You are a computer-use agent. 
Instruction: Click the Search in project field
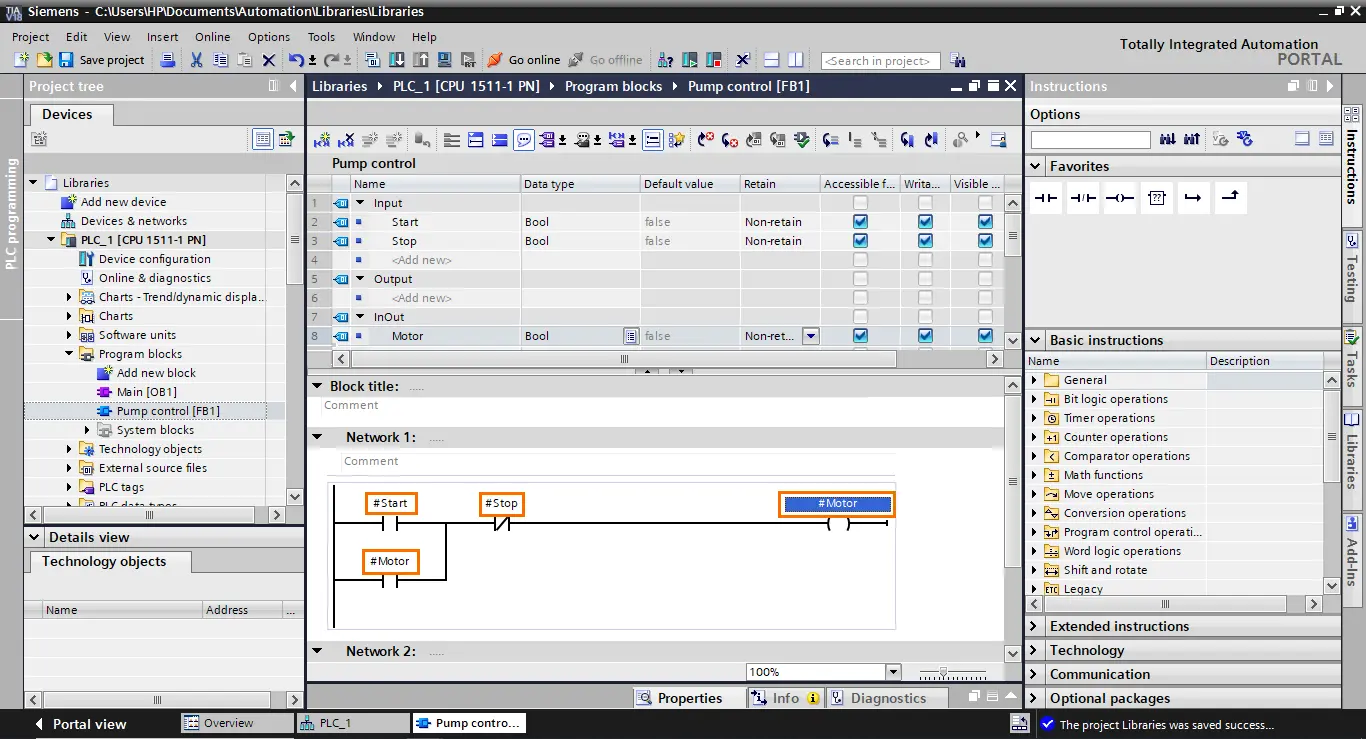(880, 61)
